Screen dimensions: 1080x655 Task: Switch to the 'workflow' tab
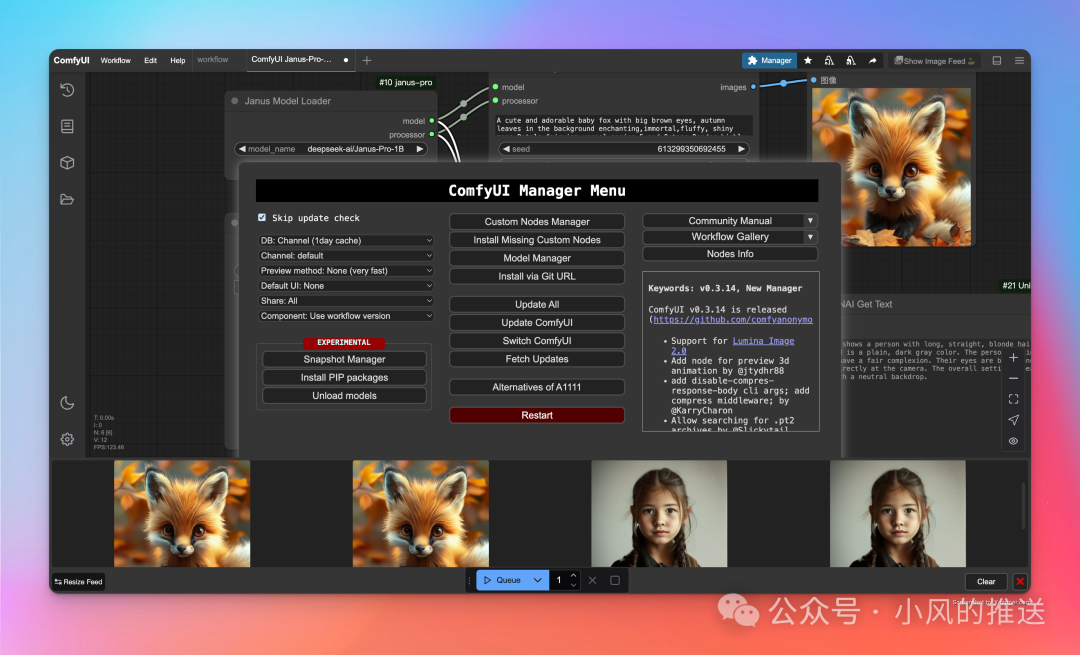[x=213, y=60]
